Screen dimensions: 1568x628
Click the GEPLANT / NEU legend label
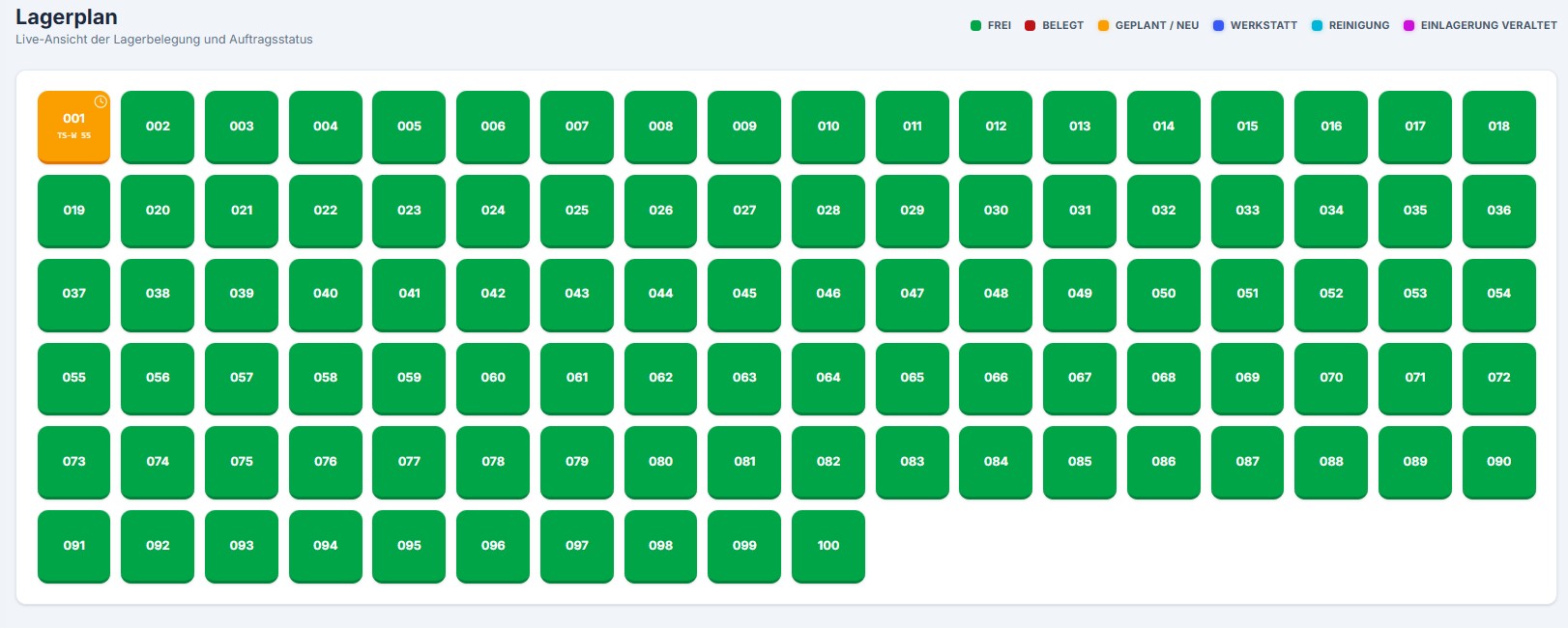pyautogui.click(x=1157, y=25)
